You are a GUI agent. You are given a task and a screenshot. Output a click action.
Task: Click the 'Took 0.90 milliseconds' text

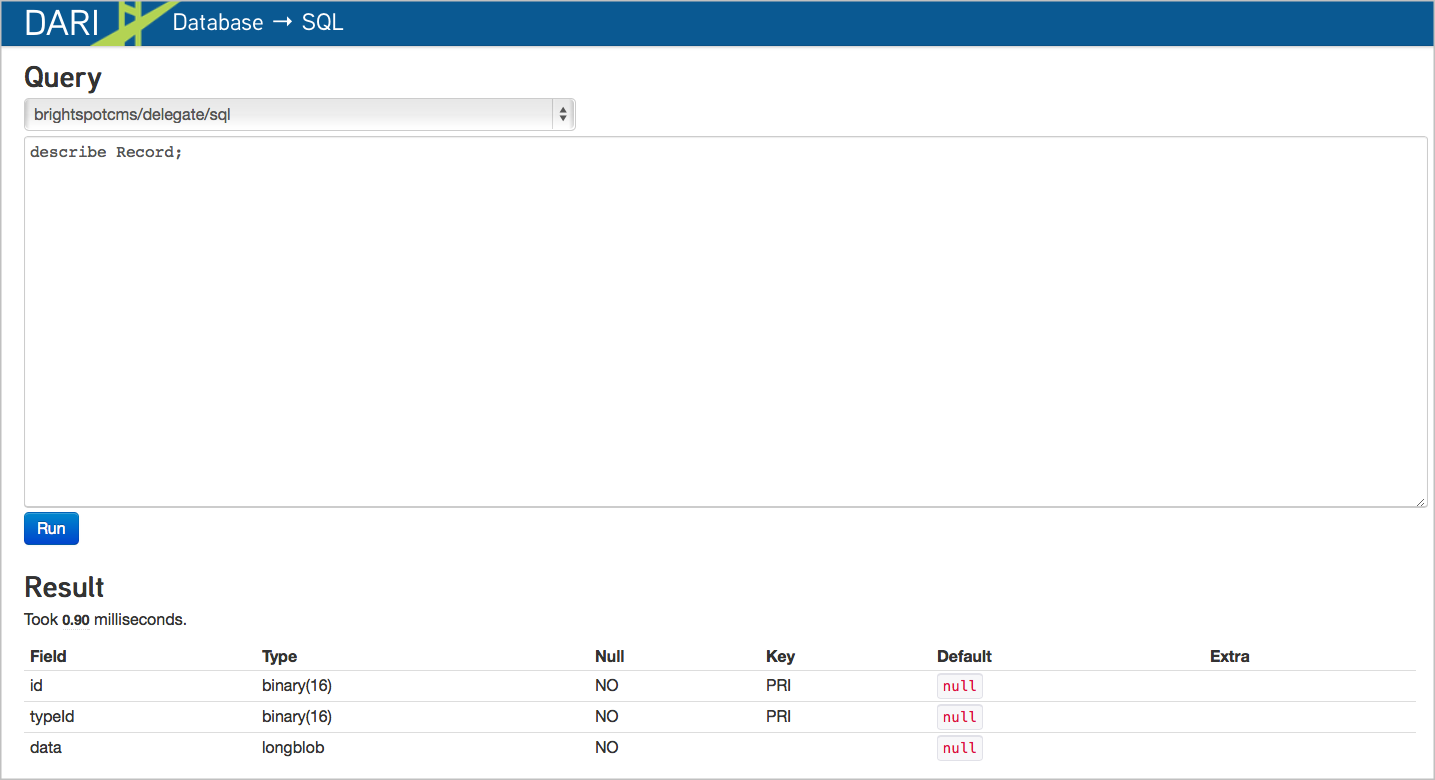[x=105, y=619]
